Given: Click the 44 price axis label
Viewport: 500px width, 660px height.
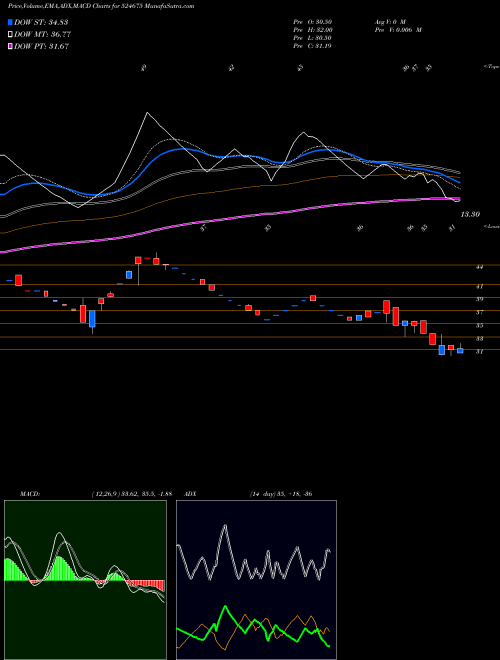Looking at the screenshot, I should (479, 267).
